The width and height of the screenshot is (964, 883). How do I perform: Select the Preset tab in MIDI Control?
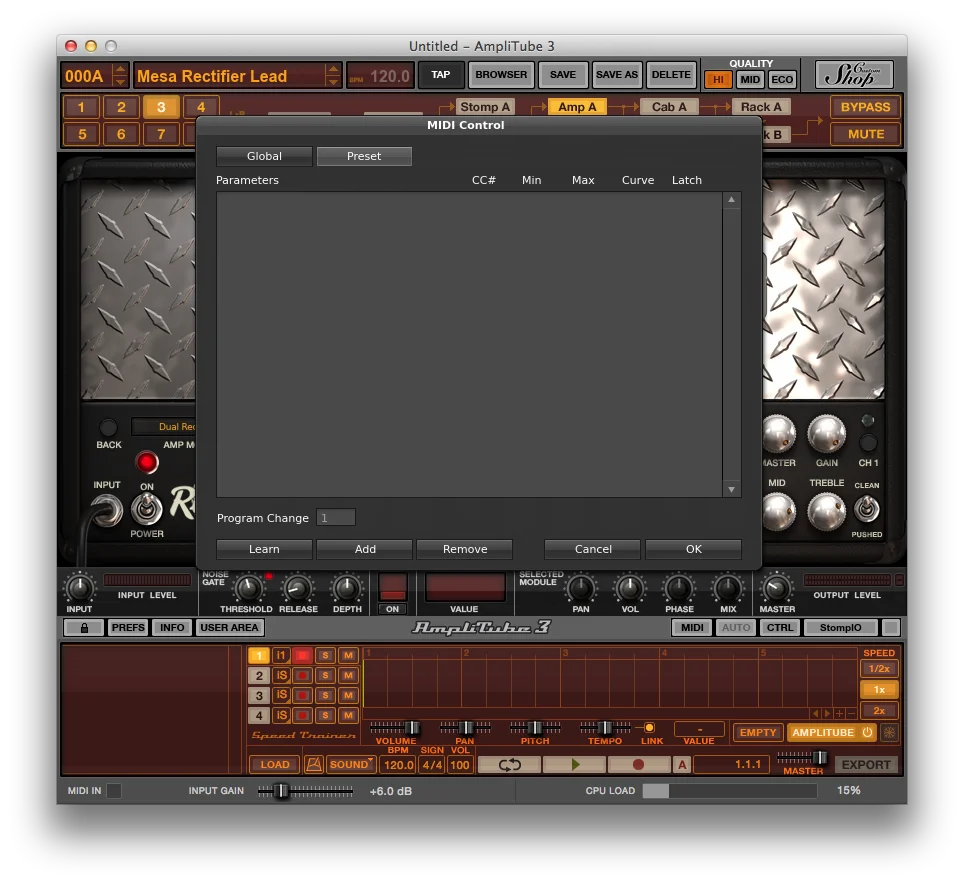[x=364, y=156]
